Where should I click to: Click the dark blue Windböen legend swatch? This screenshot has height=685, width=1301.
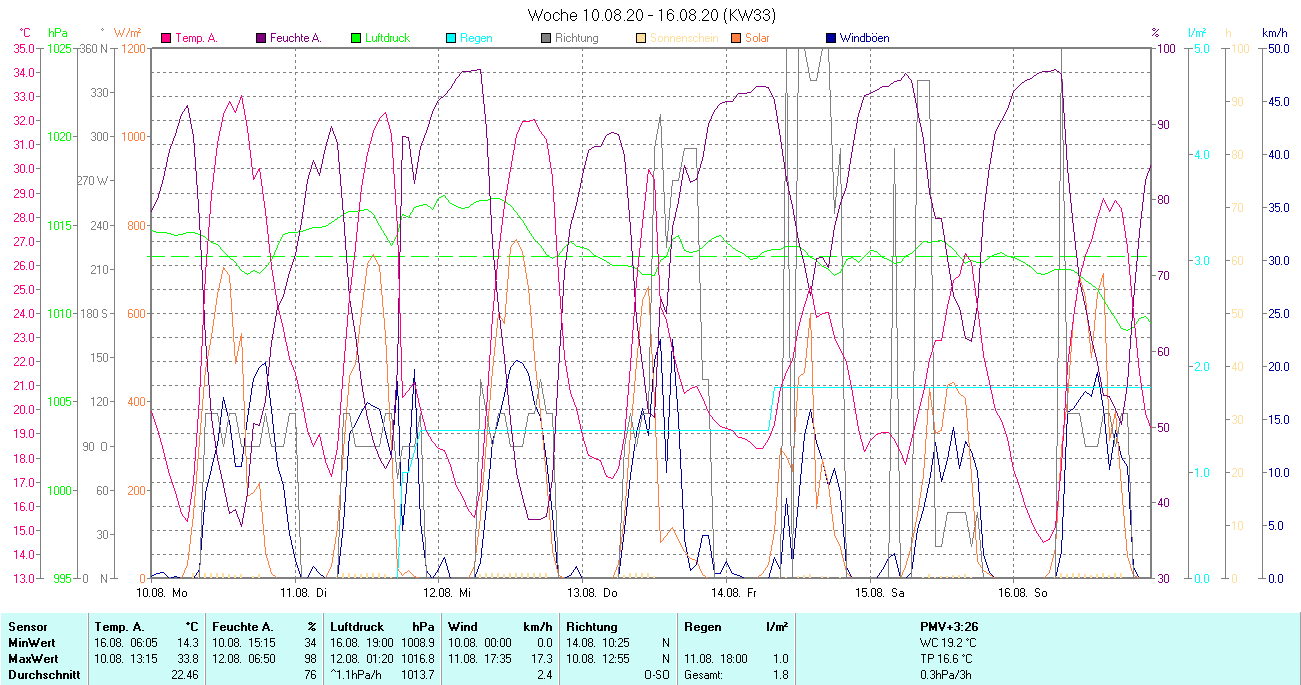[831, 38]
